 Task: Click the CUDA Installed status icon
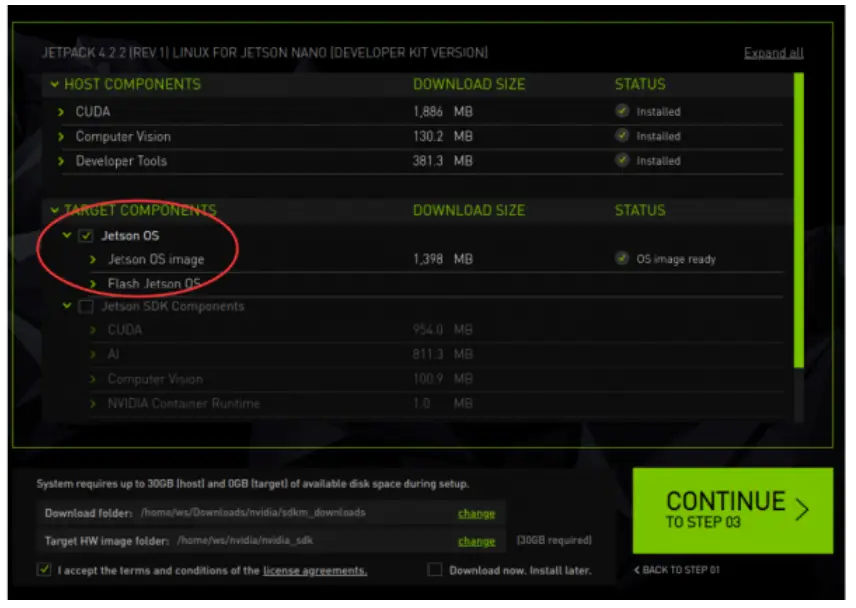[622, 111]
